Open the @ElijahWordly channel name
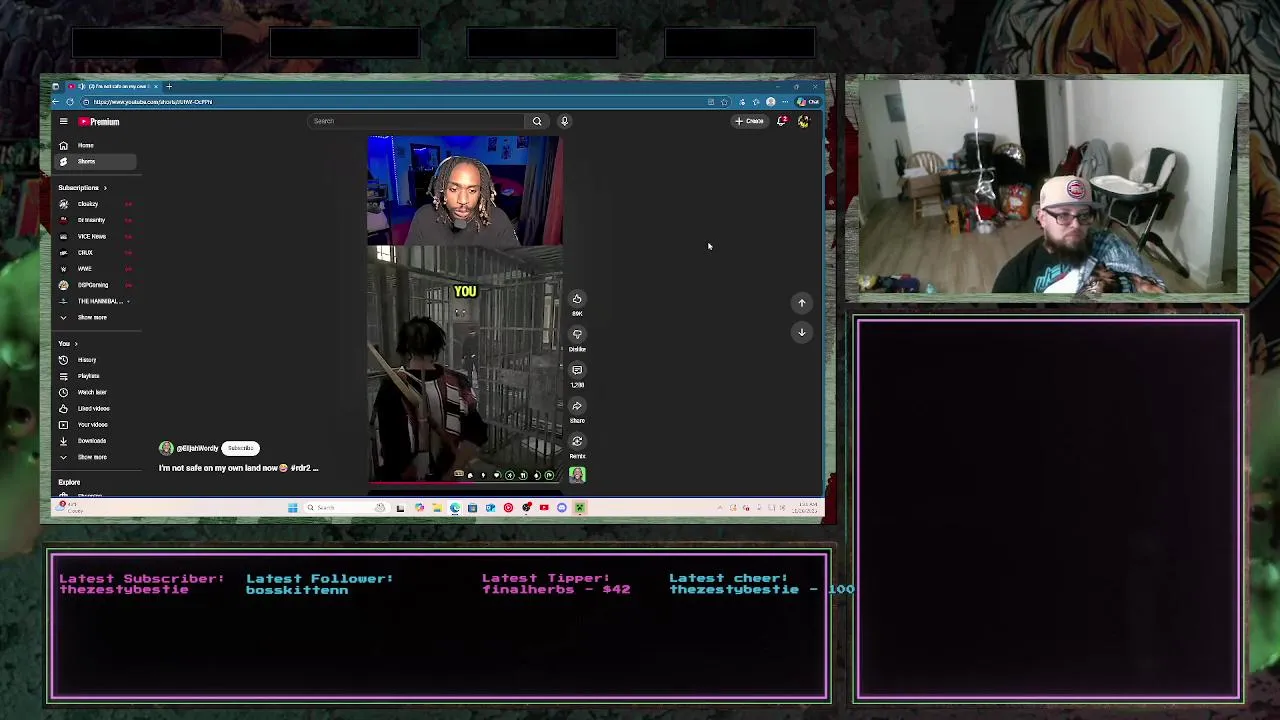 pyautogui.click(x=197, y=448)
